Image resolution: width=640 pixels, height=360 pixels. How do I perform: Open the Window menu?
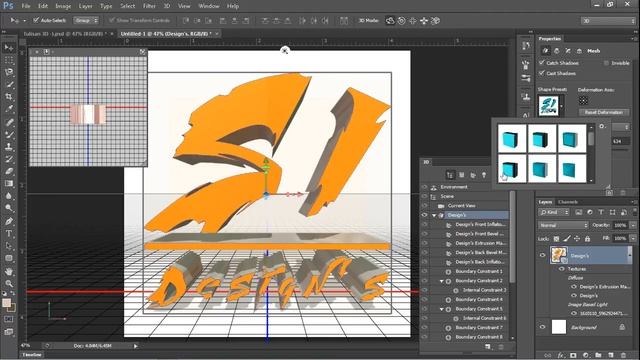(x=209, y=6)
